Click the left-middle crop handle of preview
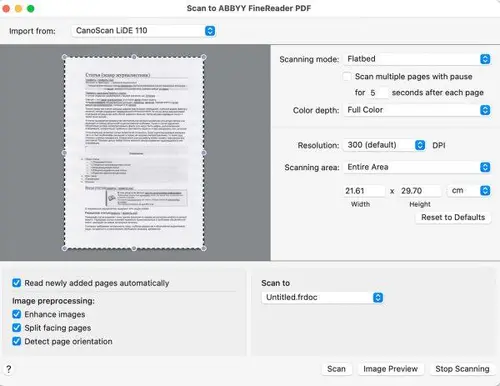This screenshot has height=386, width=500. (65, 153)
